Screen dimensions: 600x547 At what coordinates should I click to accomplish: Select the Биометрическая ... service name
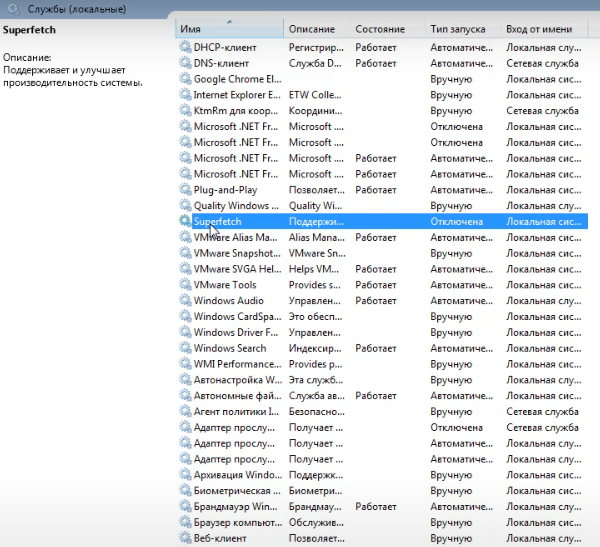(x=237, y=491)
